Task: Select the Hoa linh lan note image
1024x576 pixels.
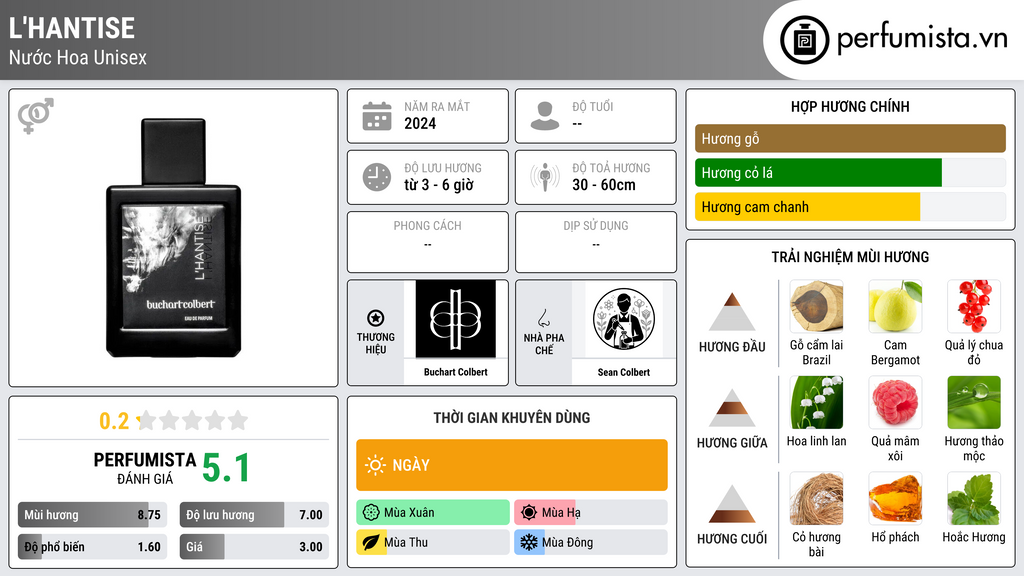Action: pyautogui.click(x=816, y=402)
